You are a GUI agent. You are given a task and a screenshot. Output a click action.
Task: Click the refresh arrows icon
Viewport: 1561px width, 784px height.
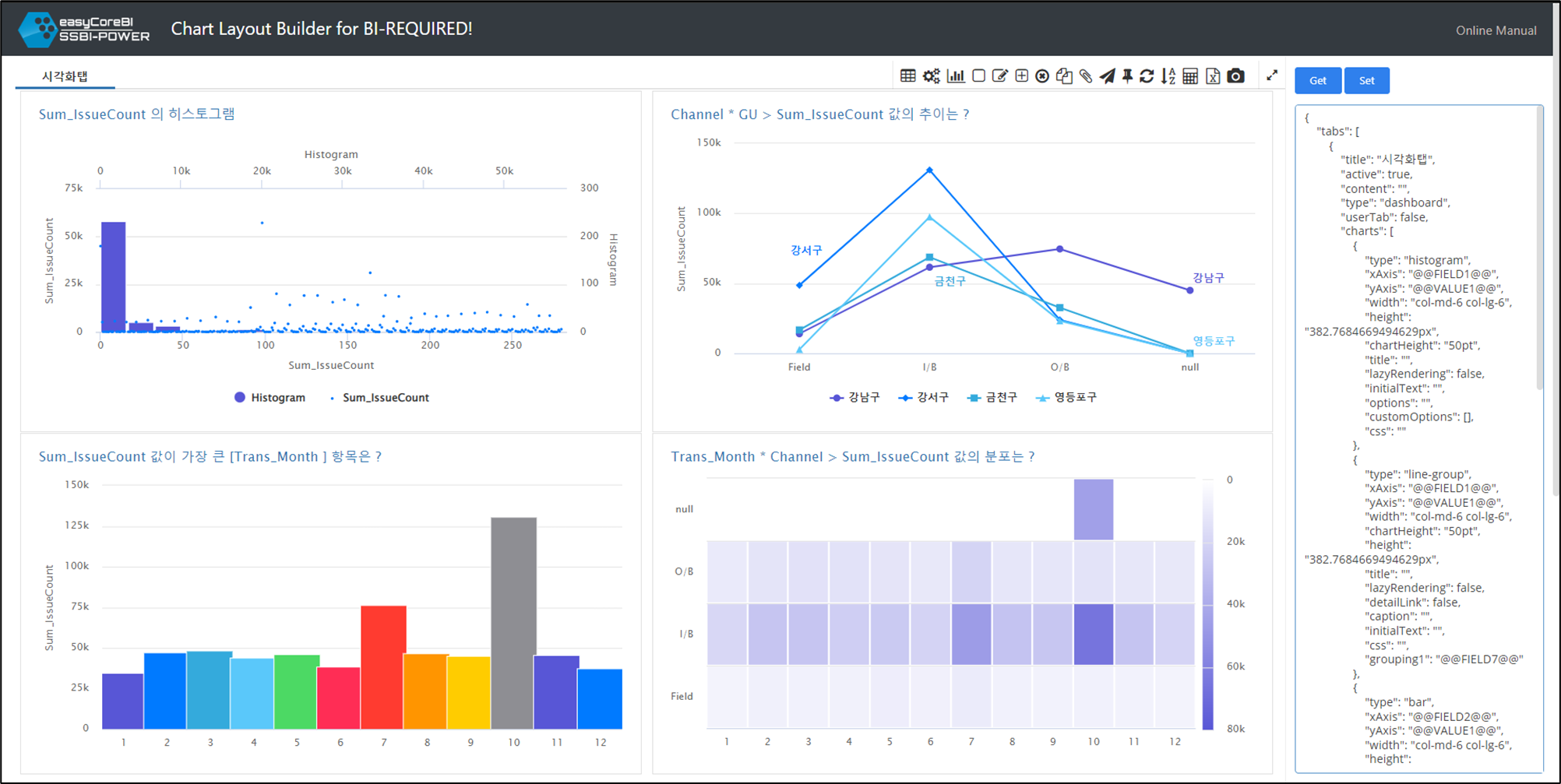pos(1147,76)
